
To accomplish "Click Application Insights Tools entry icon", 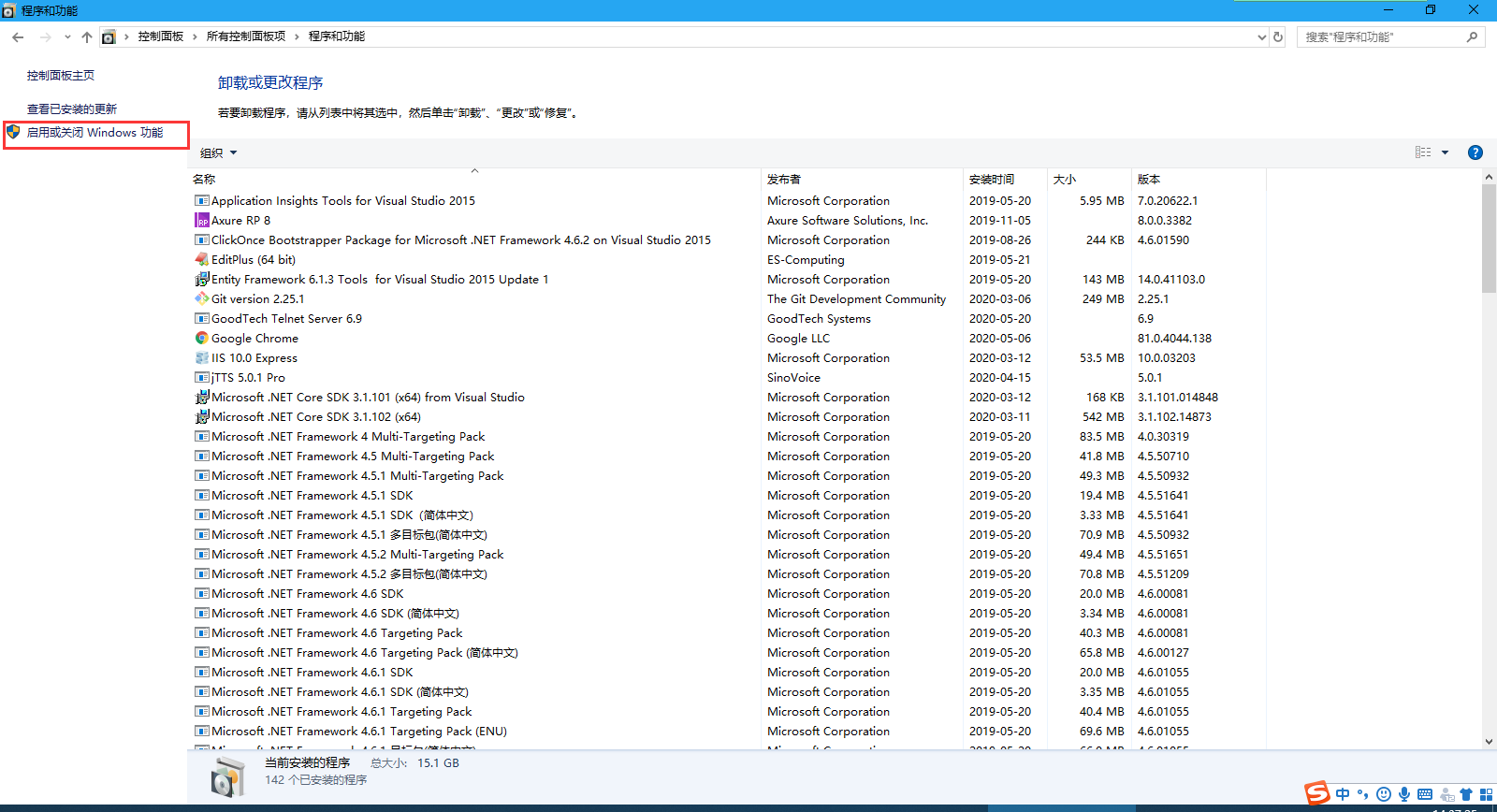I will coord(201,201).
